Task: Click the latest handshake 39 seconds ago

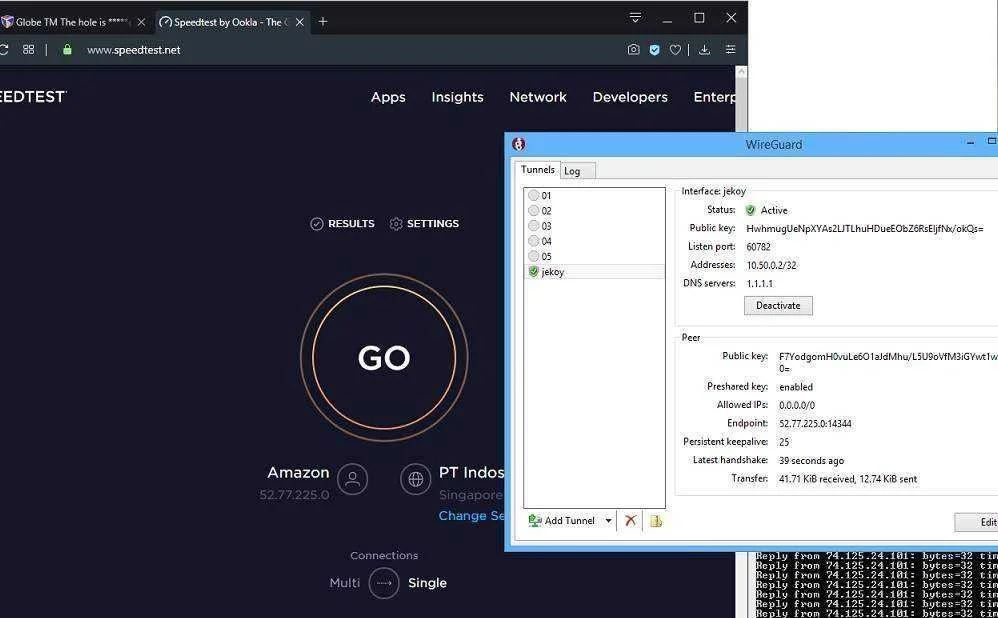Action: pos(812,460)
